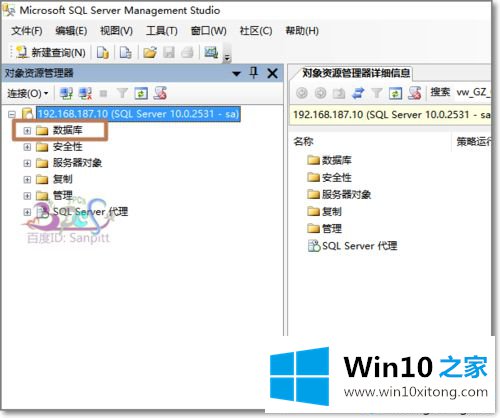Select SQL Server 代理 in details list
The height and width of the screenshot is (418, 500).
coord(352,246)
